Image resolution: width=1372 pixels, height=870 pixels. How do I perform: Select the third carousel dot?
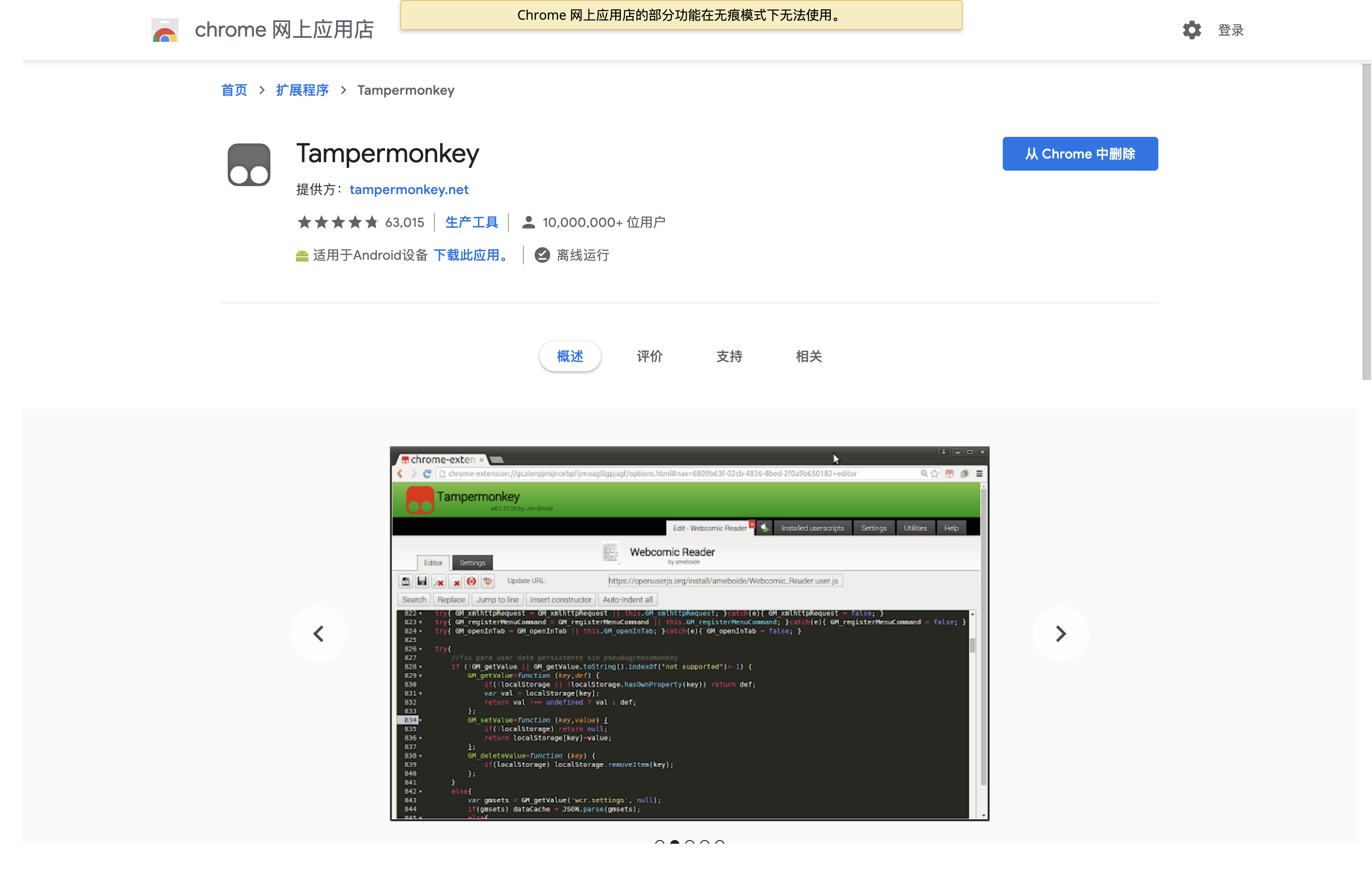click(x=689, y=842)
